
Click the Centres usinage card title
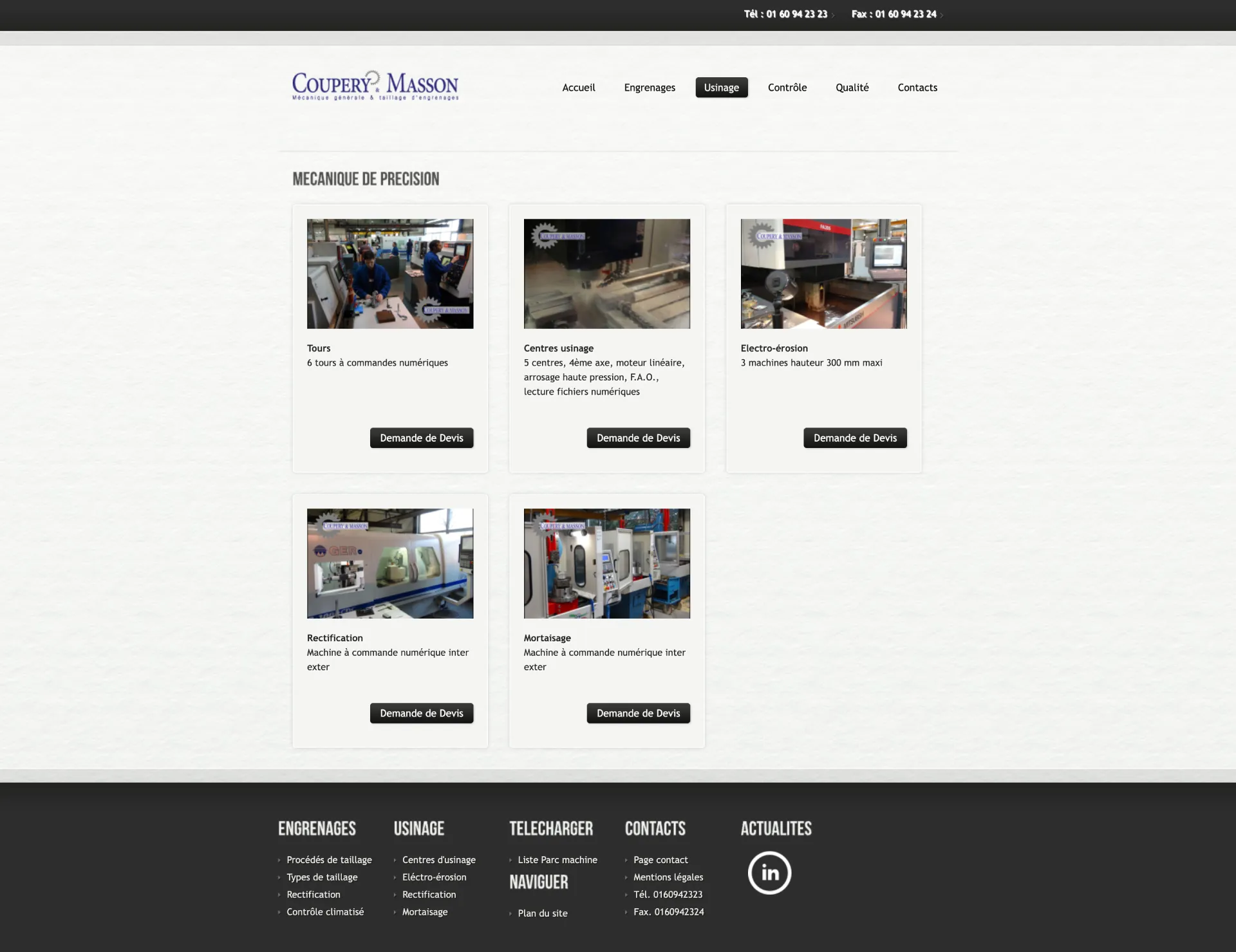[x=559, y=348]
